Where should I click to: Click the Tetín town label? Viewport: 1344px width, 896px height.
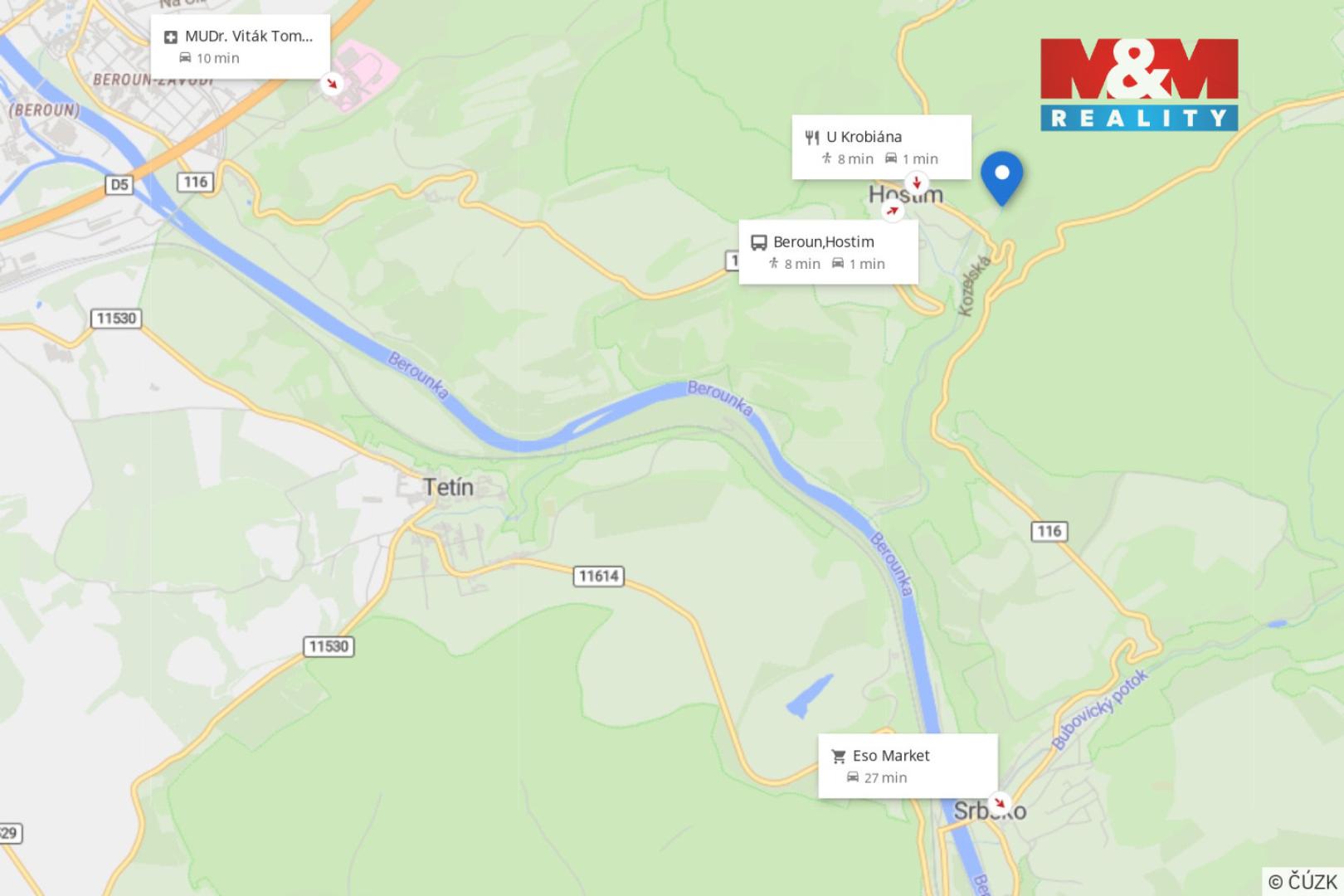pyautogui.click(x=449, y=487)
